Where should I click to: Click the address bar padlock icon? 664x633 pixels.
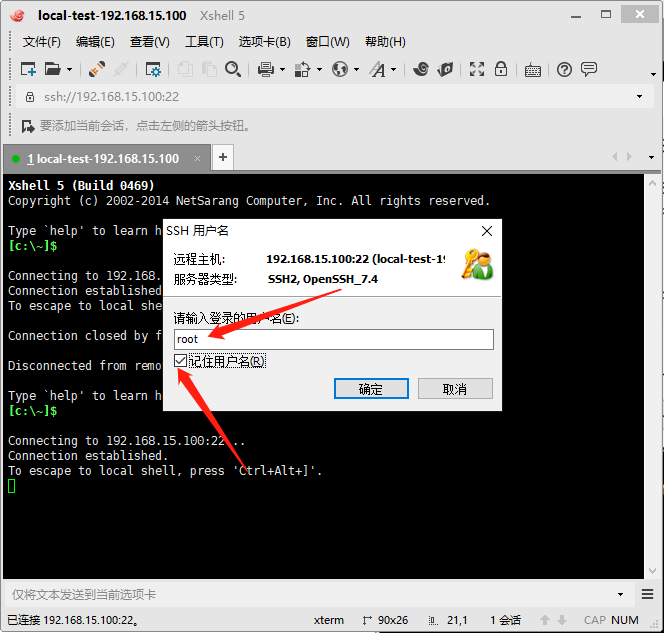[30, 97]
